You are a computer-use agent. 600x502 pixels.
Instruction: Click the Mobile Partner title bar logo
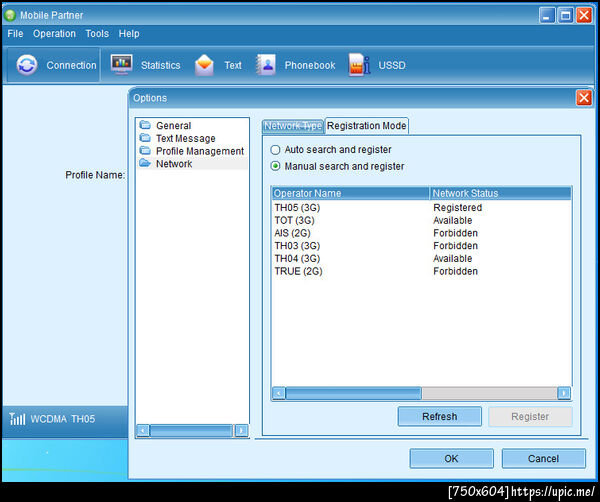coord(10,15)
